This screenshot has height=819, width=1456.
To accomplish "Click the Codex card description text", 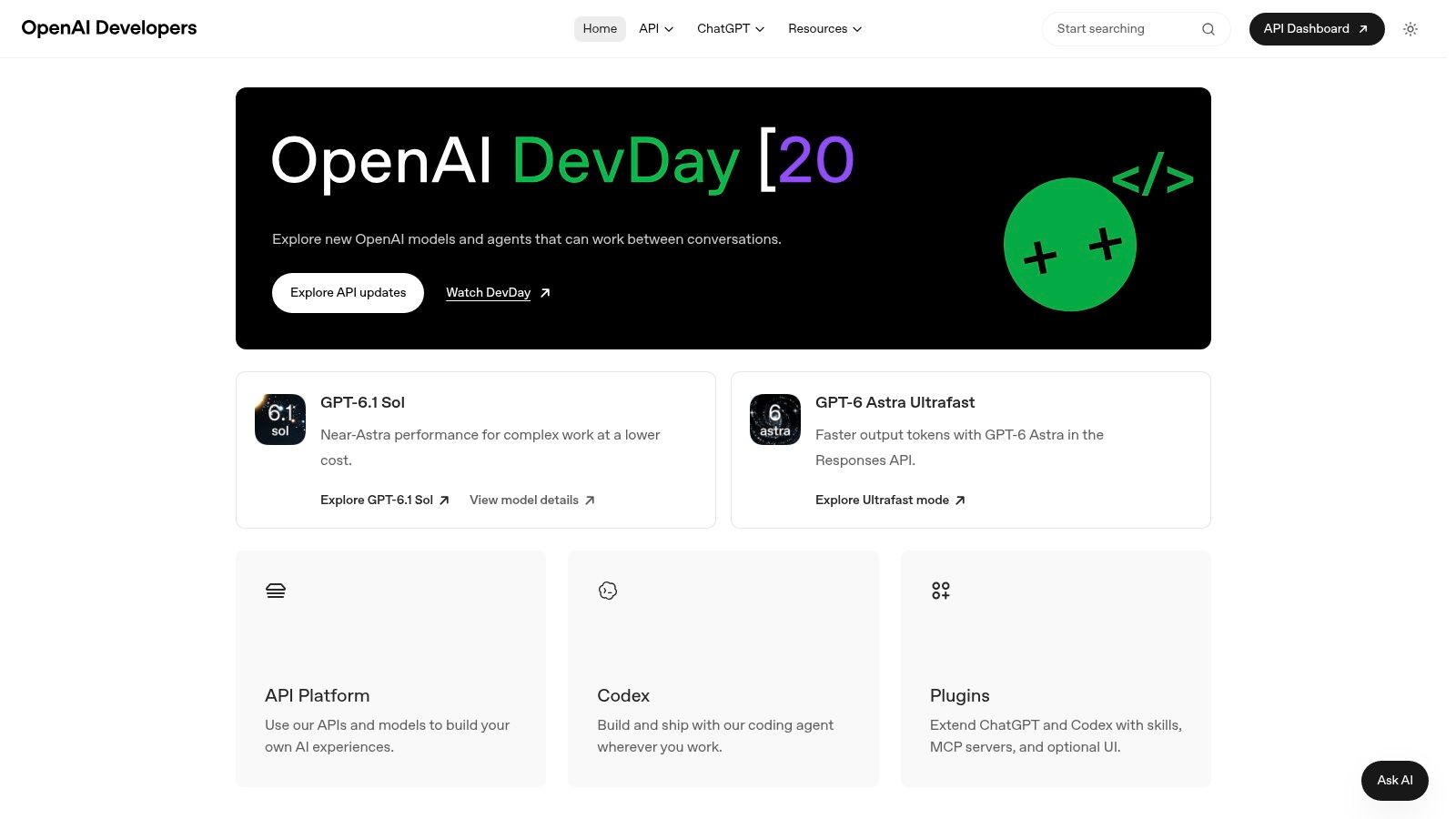I will (x=715, y=736).
